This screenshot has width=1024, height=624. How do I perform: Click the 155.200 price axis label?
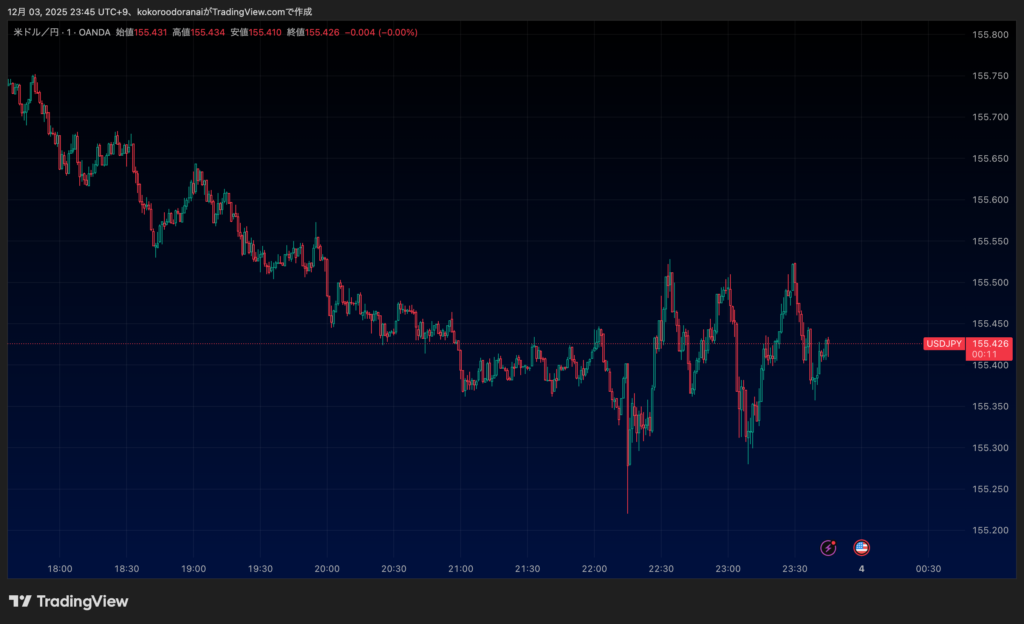tap(989, 529)
